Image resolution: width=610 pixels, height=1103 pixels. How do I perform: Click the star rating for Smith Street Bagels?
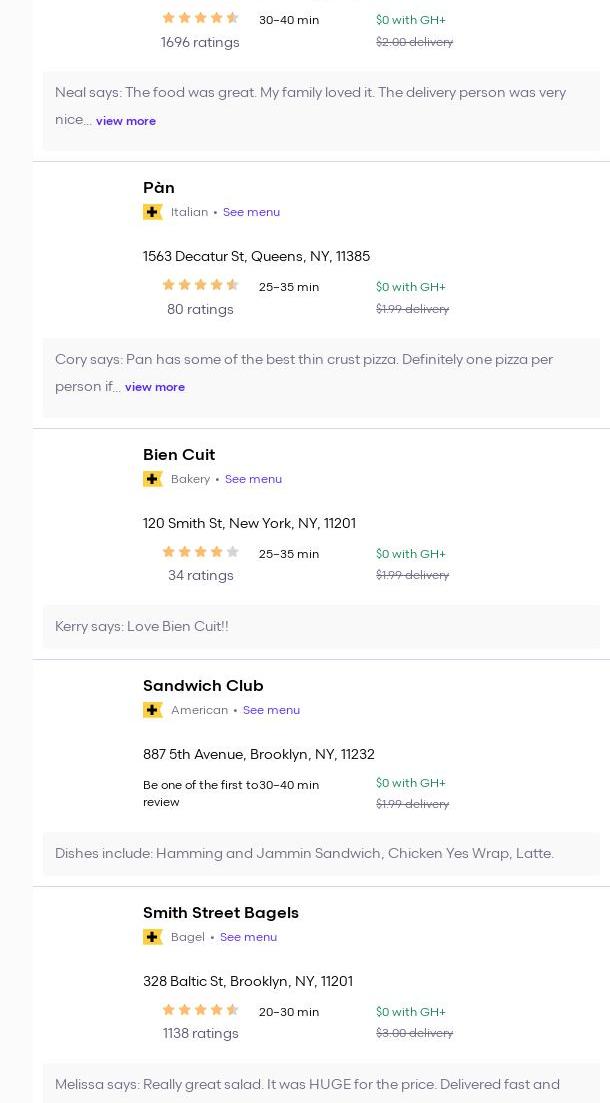200,1010
